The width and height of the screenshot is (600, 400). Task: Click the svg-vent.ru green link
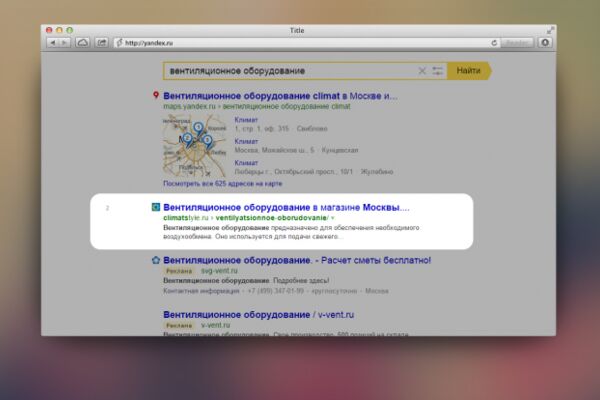[219, 271]
